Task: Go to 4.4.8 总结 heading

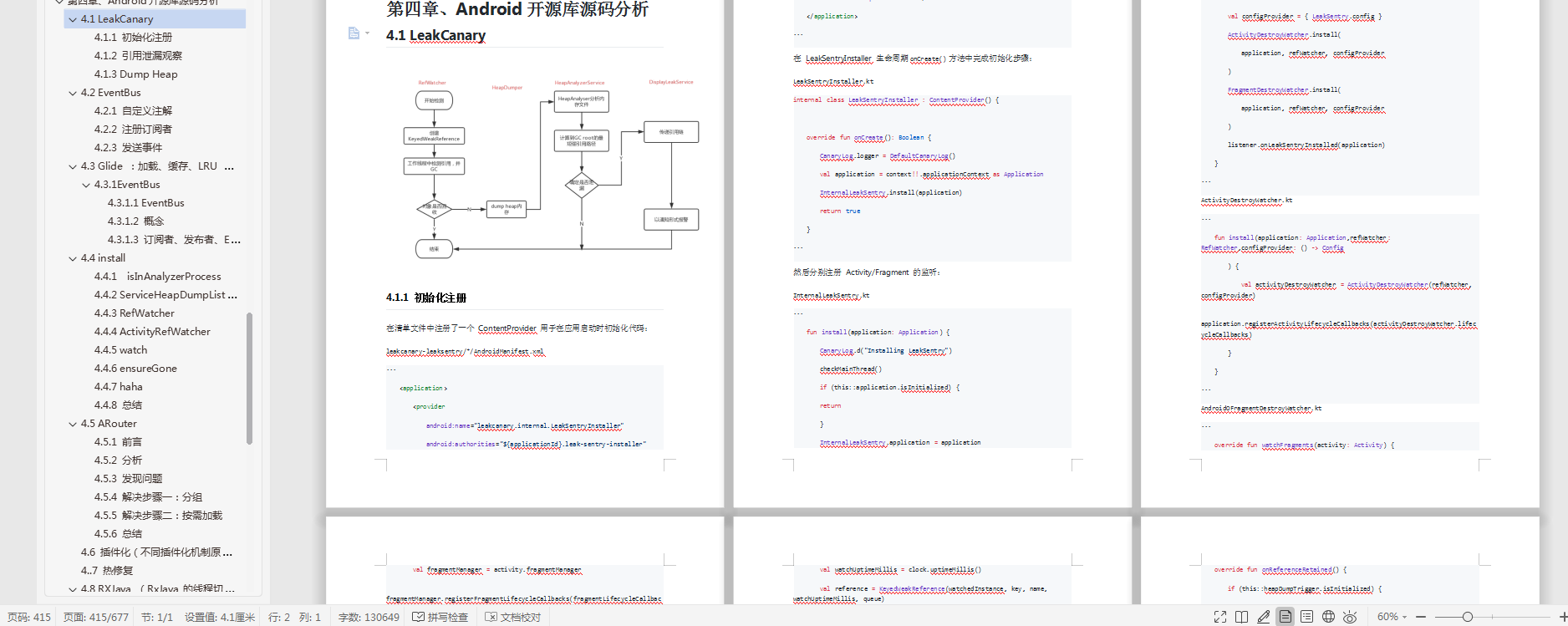Action: (118, 405)
